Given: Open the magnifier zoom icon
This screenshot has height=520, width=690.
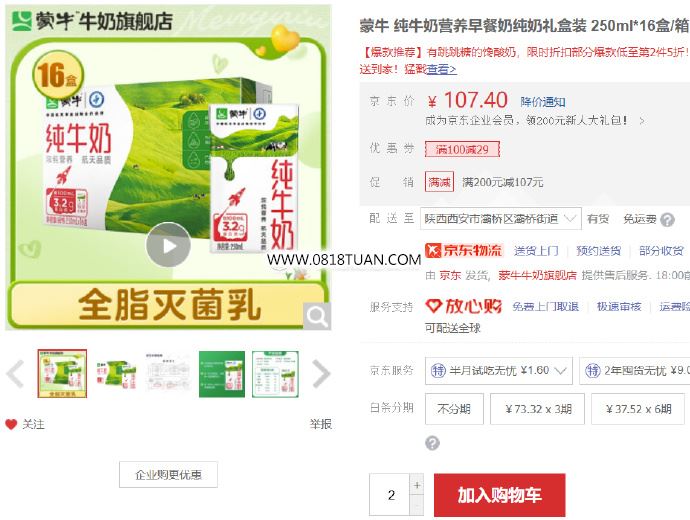Looking at the screenshot, I should coord(317,315).
